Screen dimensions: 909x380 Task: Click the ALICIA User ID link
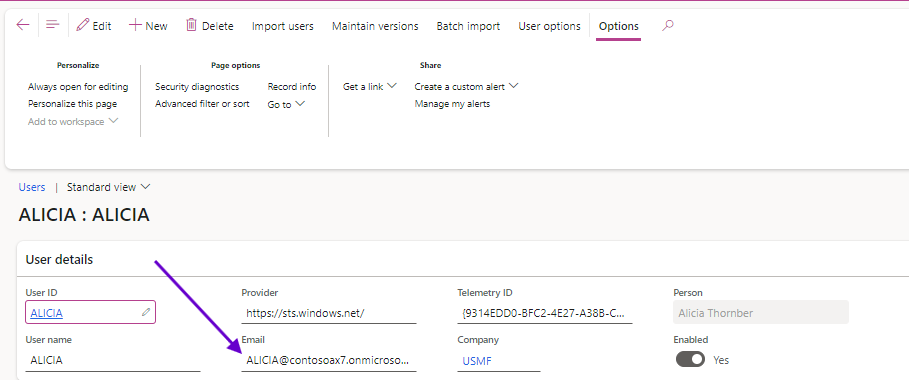(46, 313)
